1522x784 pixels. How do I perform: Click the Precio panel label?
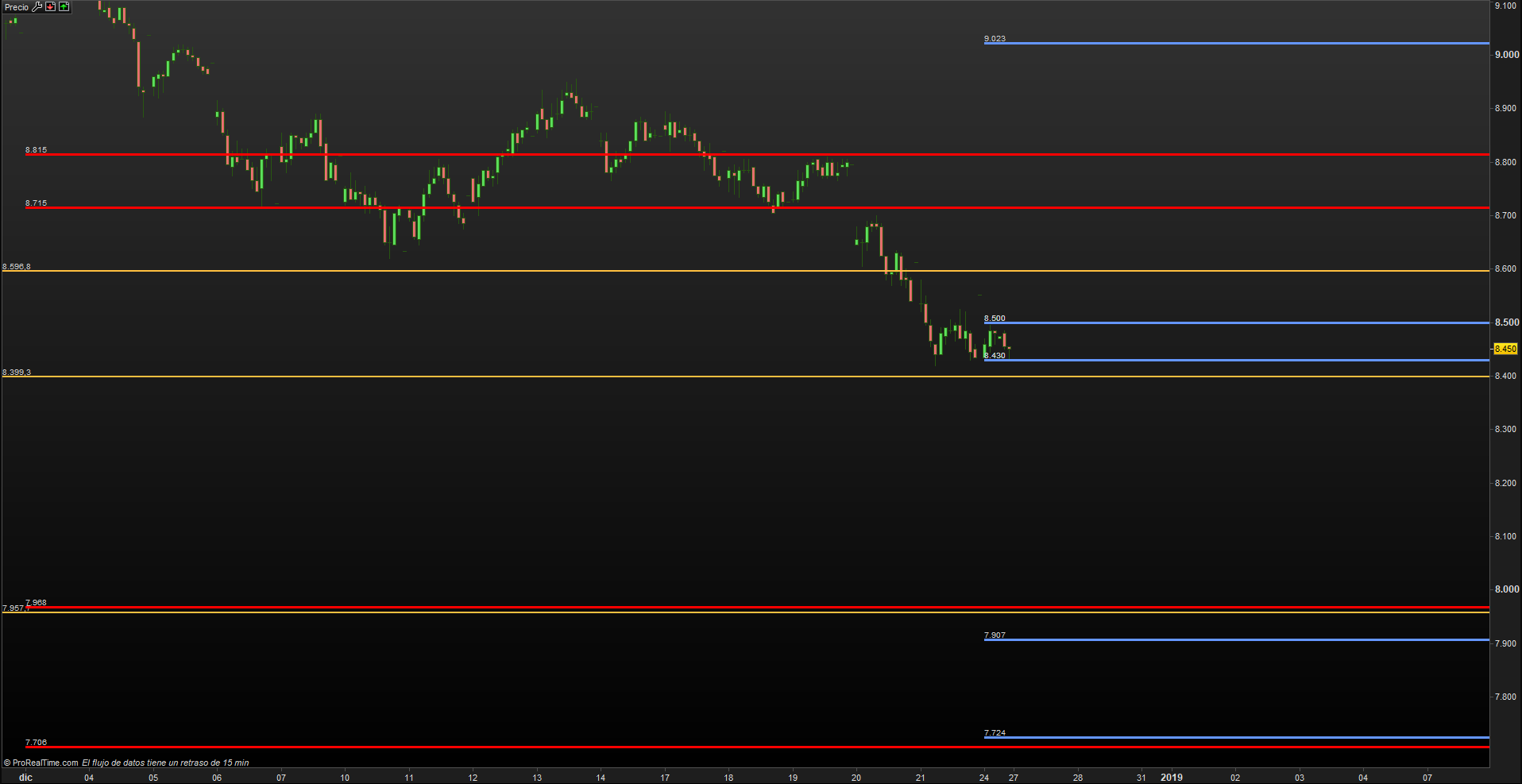16,7
